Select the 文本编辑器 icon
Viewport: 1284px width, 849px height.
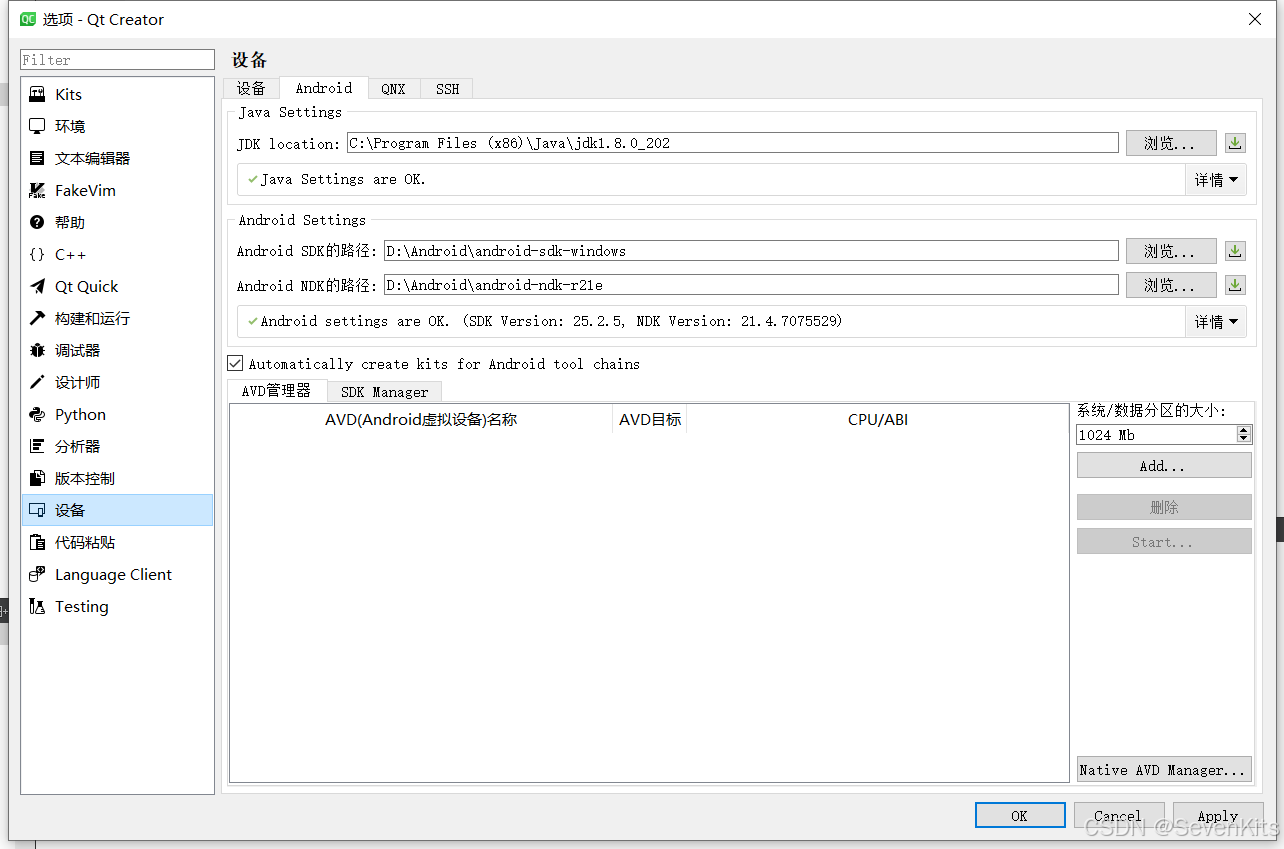37,158
